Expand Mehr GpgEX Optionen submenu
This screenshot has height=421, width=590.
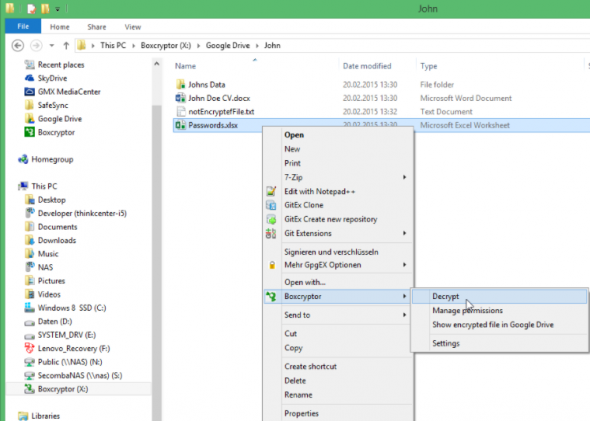tap(404, 265)
